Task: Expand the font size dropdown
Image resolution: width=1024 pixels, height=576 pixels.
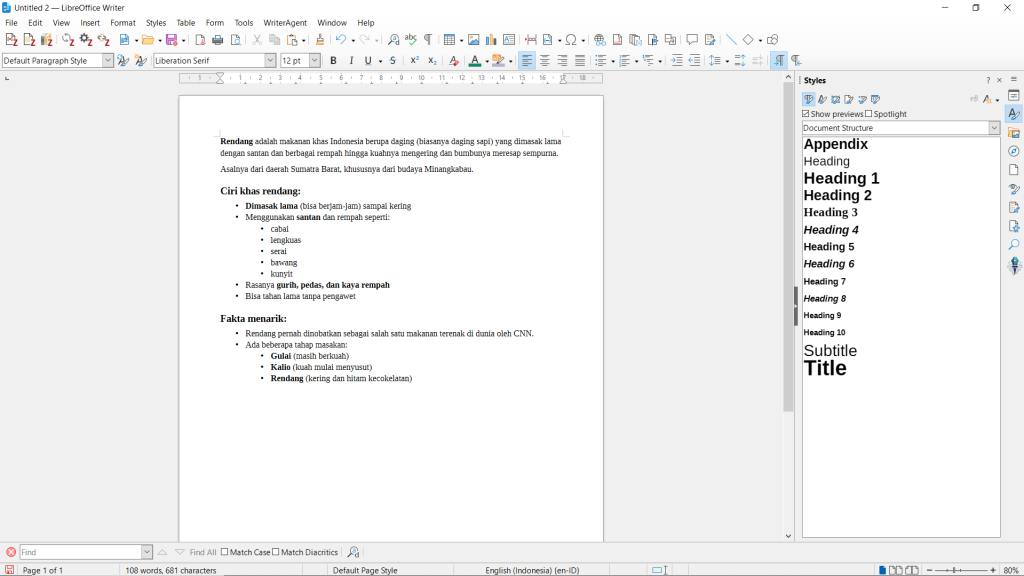Action: (x=315, y=61)
